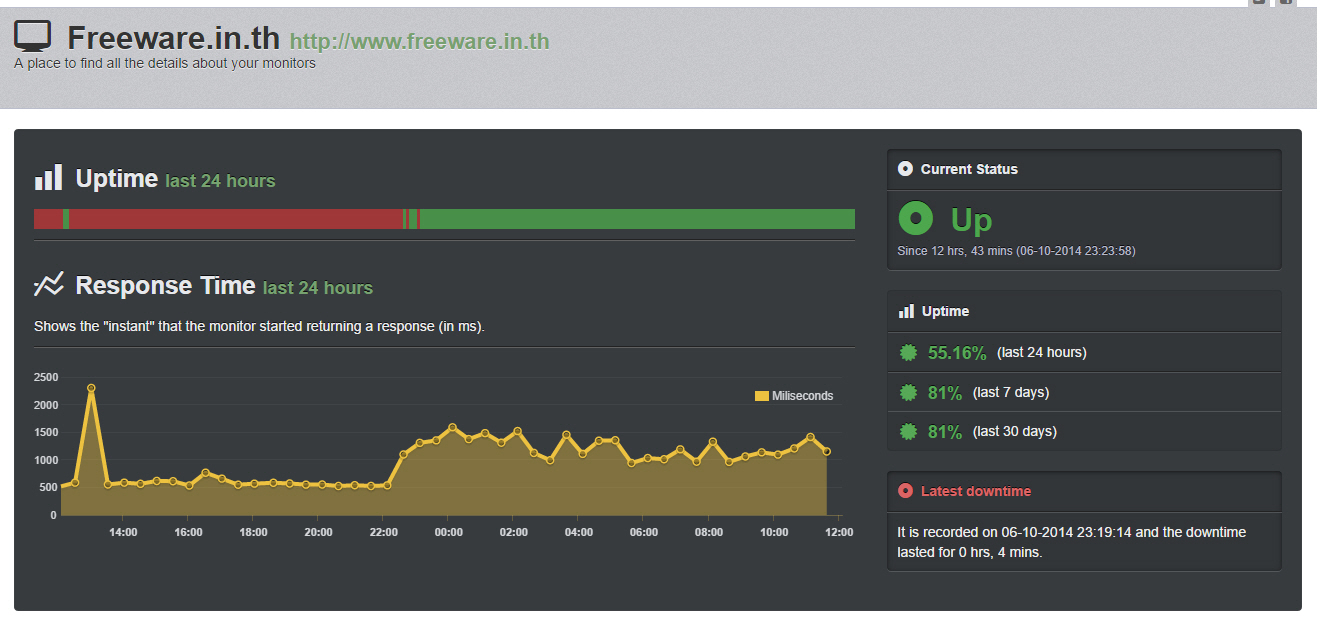Click the green badge icon for last 30 days

point(908,431)
